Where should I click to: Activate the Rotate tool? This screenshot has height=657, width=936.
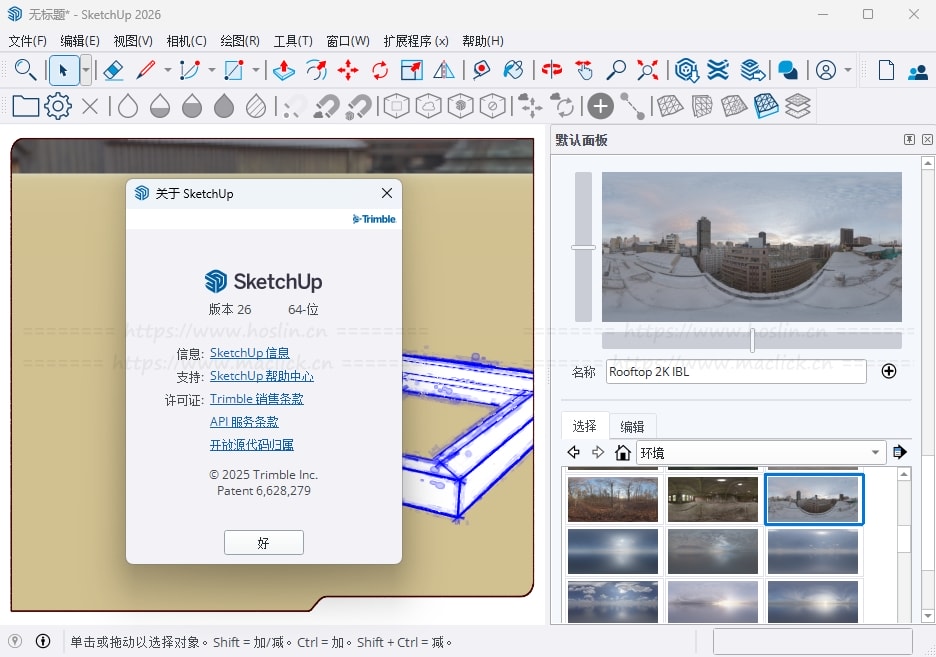click(x=379, y=70)
